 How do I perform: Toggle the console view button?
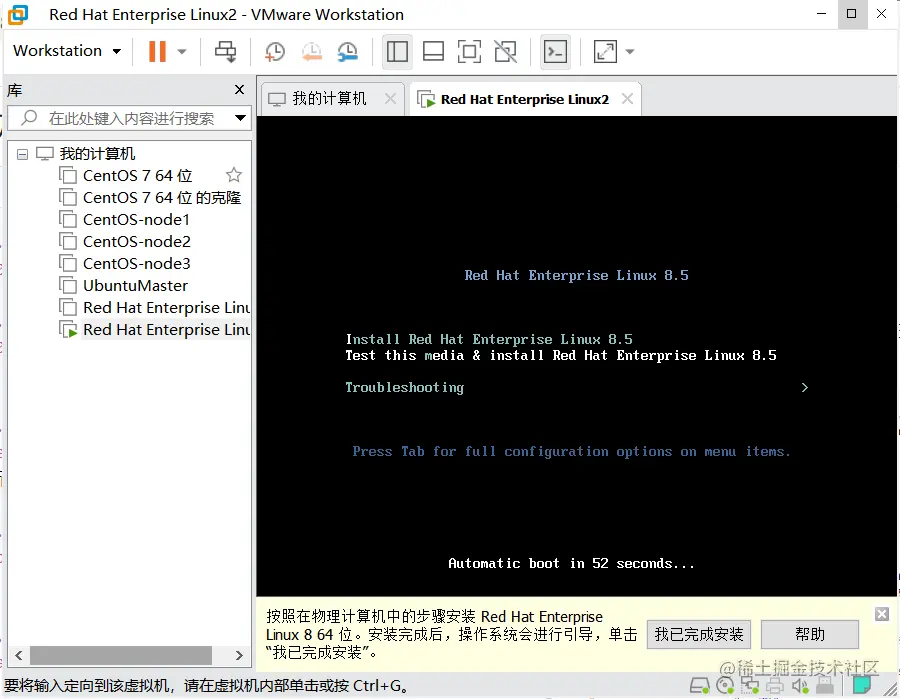click(x=555, y=51)
